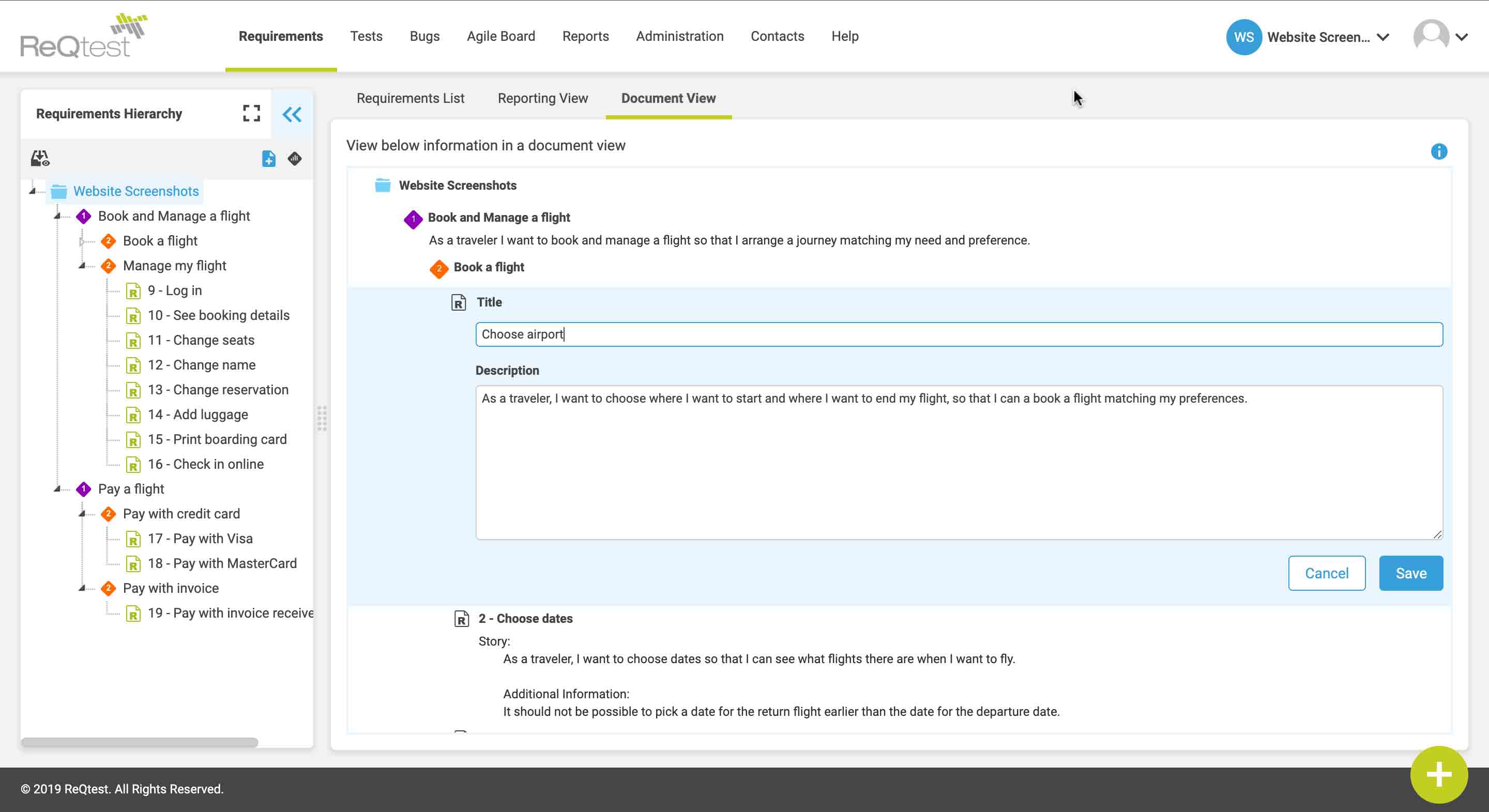Collapse the Pay a flight node

click(x=57, y=489)
